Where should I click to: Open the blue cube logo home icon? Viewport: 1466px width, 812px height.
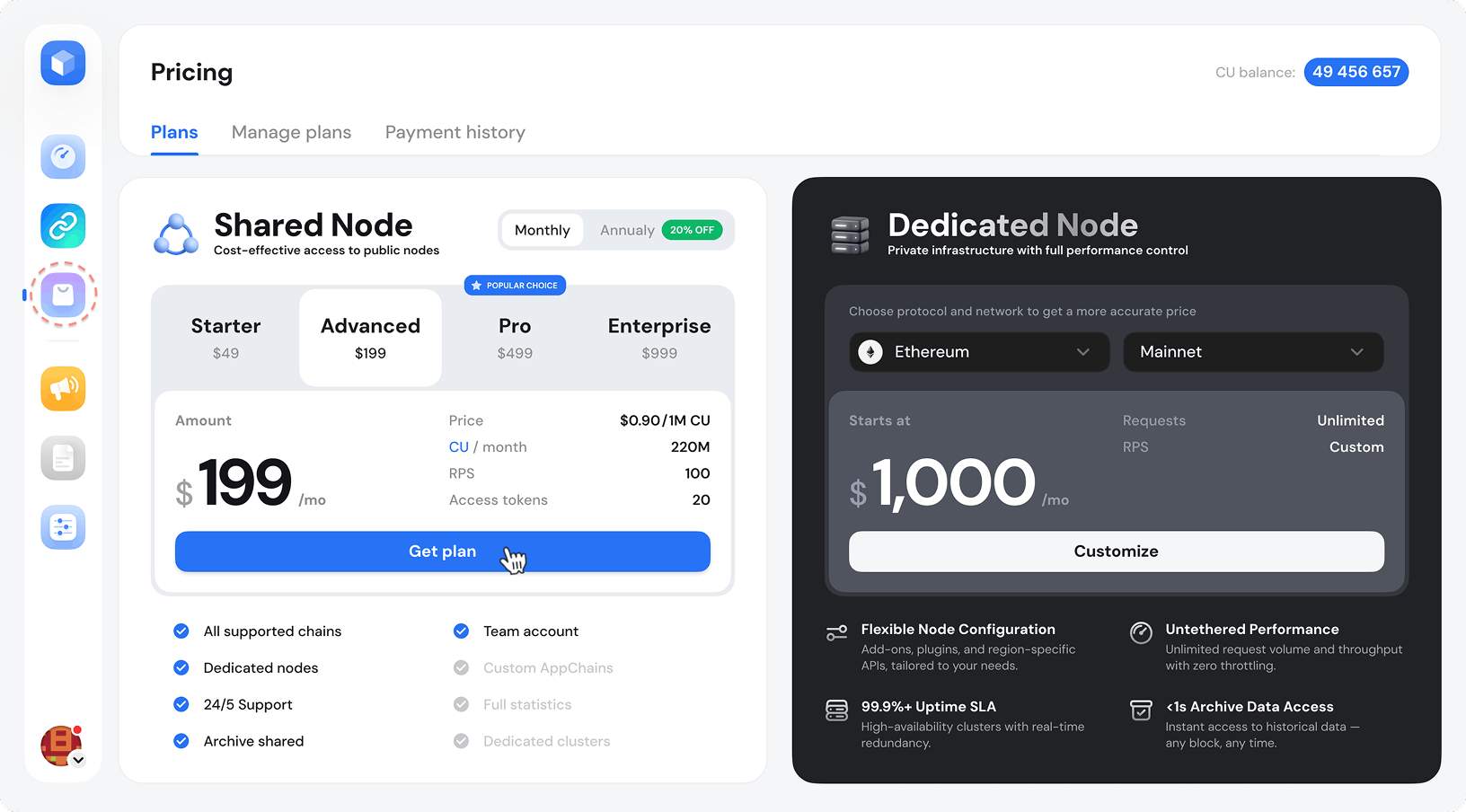click(63, 63)
